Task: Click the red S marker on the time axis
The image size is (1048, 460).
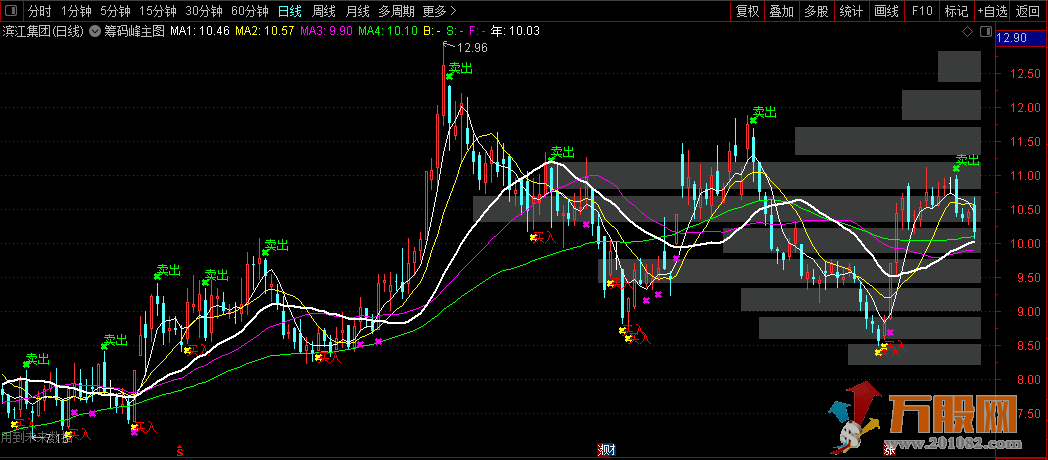Action: pyautogui.click(x=179, y=451)
